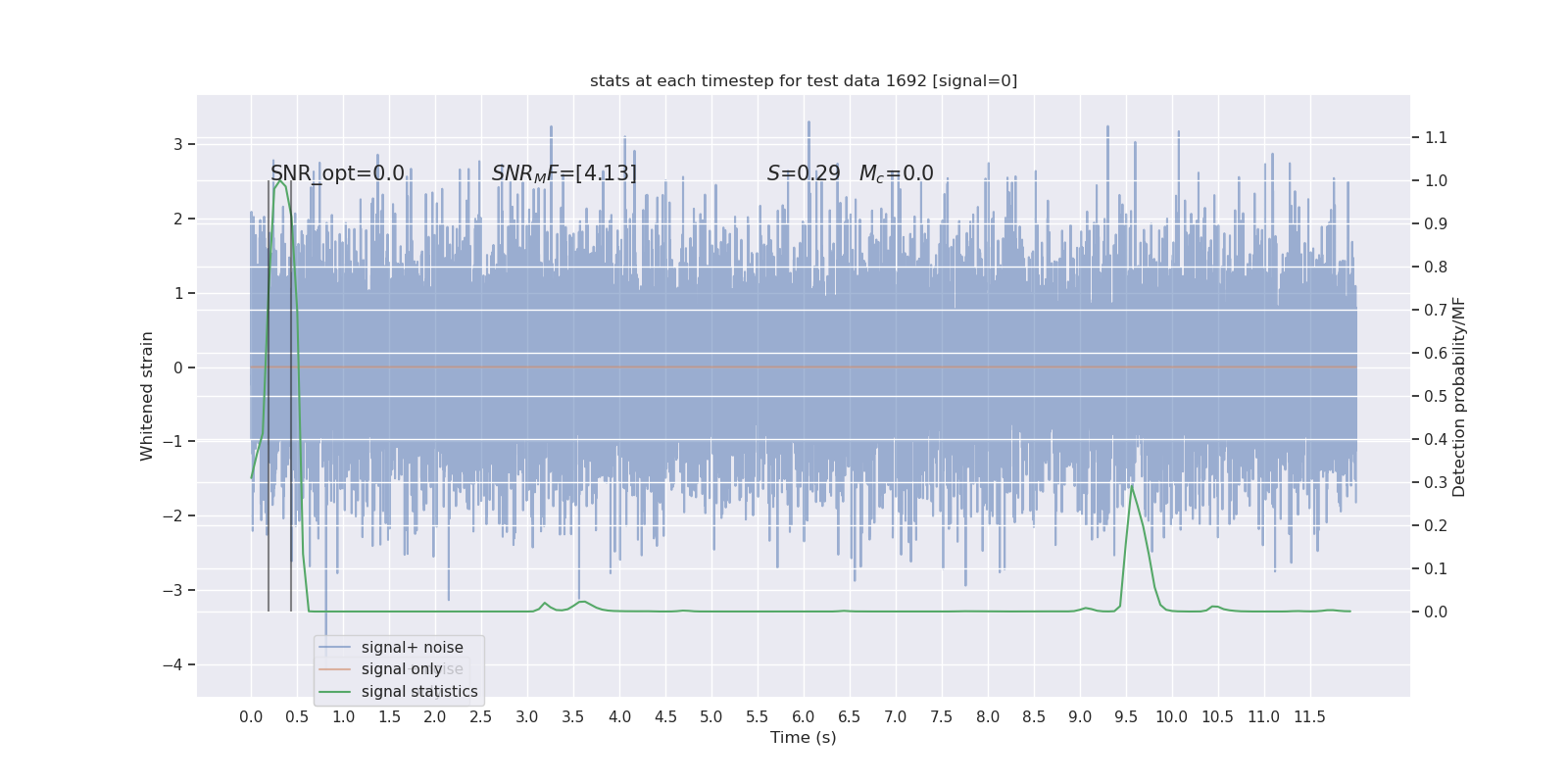Viewport: 1568px width, 784px height.
Task: Click x-axis tick label 2.5
Action: (x=481, y=717)
